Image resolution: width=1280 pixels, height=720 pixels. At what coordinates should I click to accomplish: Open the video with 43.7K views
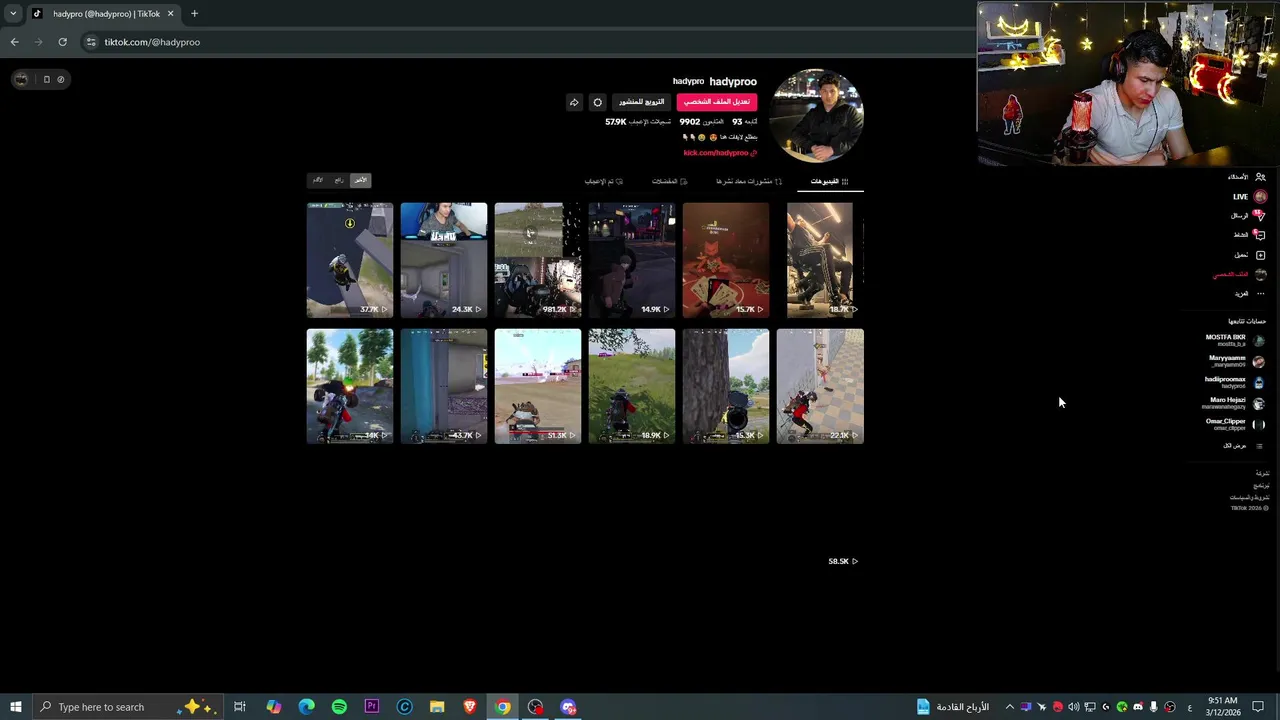point(444,386)
